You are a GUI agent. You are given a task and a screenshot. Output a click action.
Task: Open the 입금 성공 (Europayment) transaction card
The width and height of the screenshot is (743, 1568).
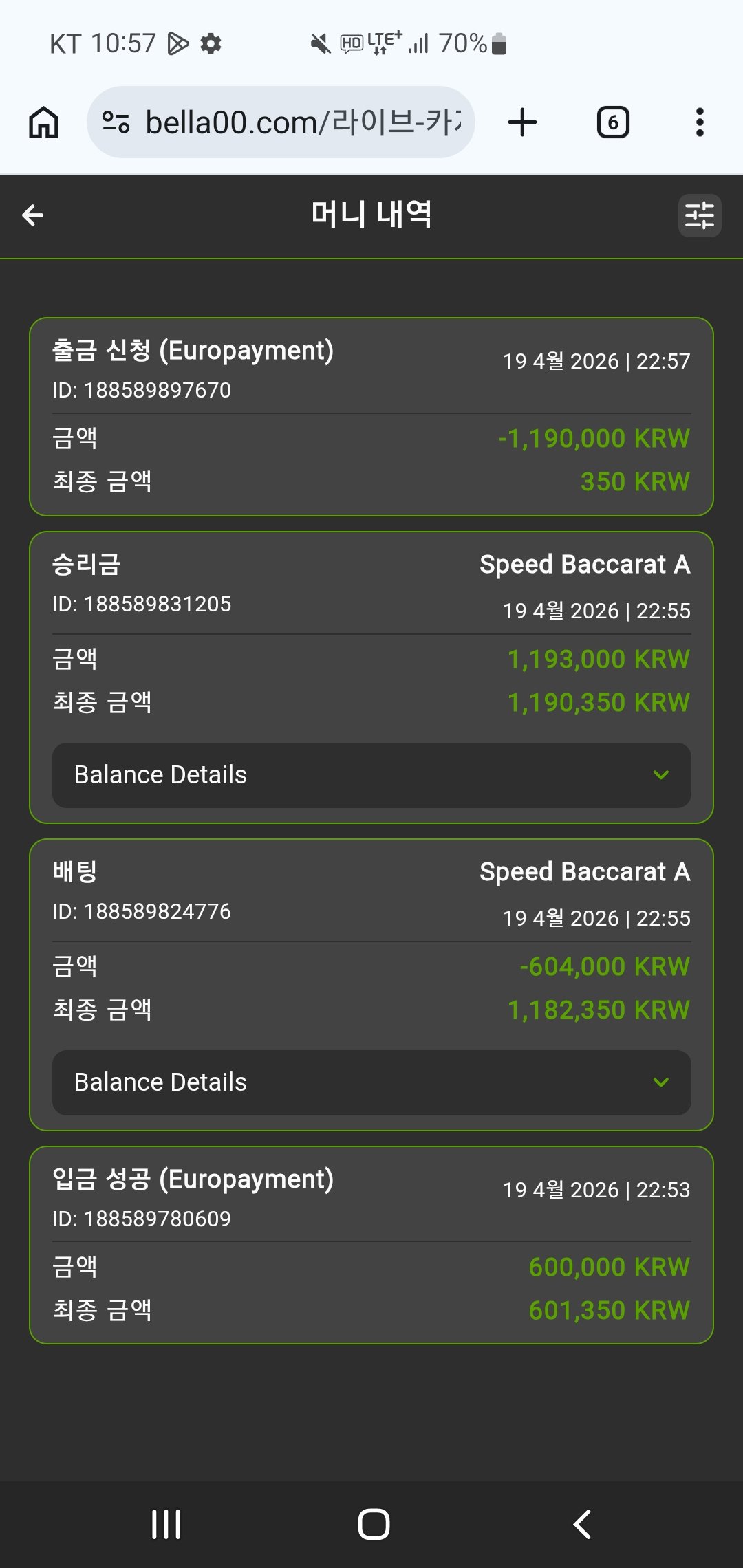[x=371, y=1245]
